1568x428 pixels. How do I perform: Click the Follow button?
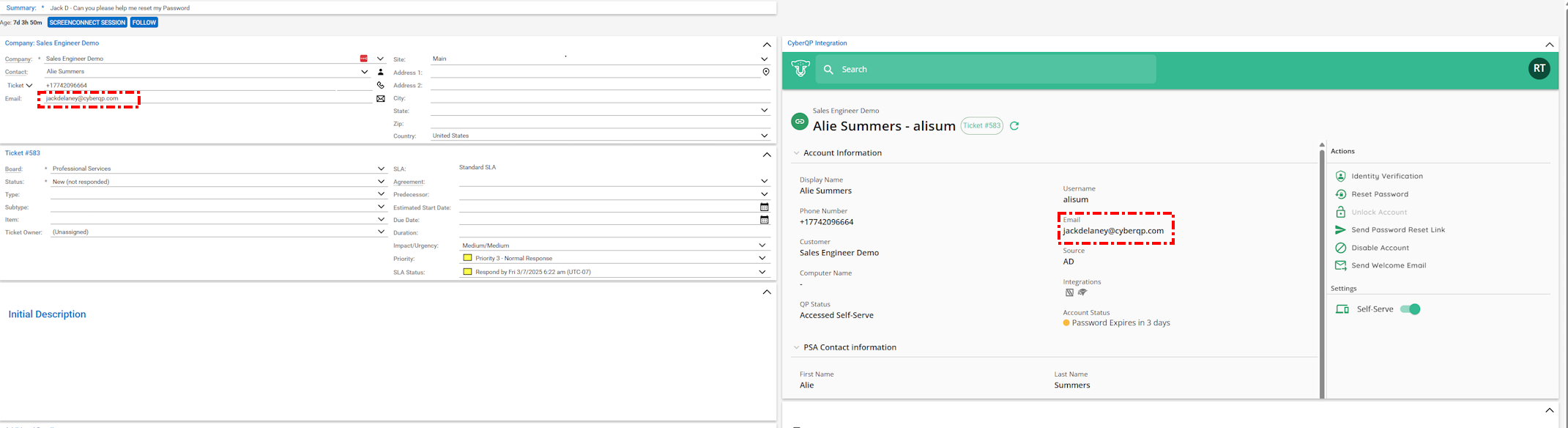point(144,23)
